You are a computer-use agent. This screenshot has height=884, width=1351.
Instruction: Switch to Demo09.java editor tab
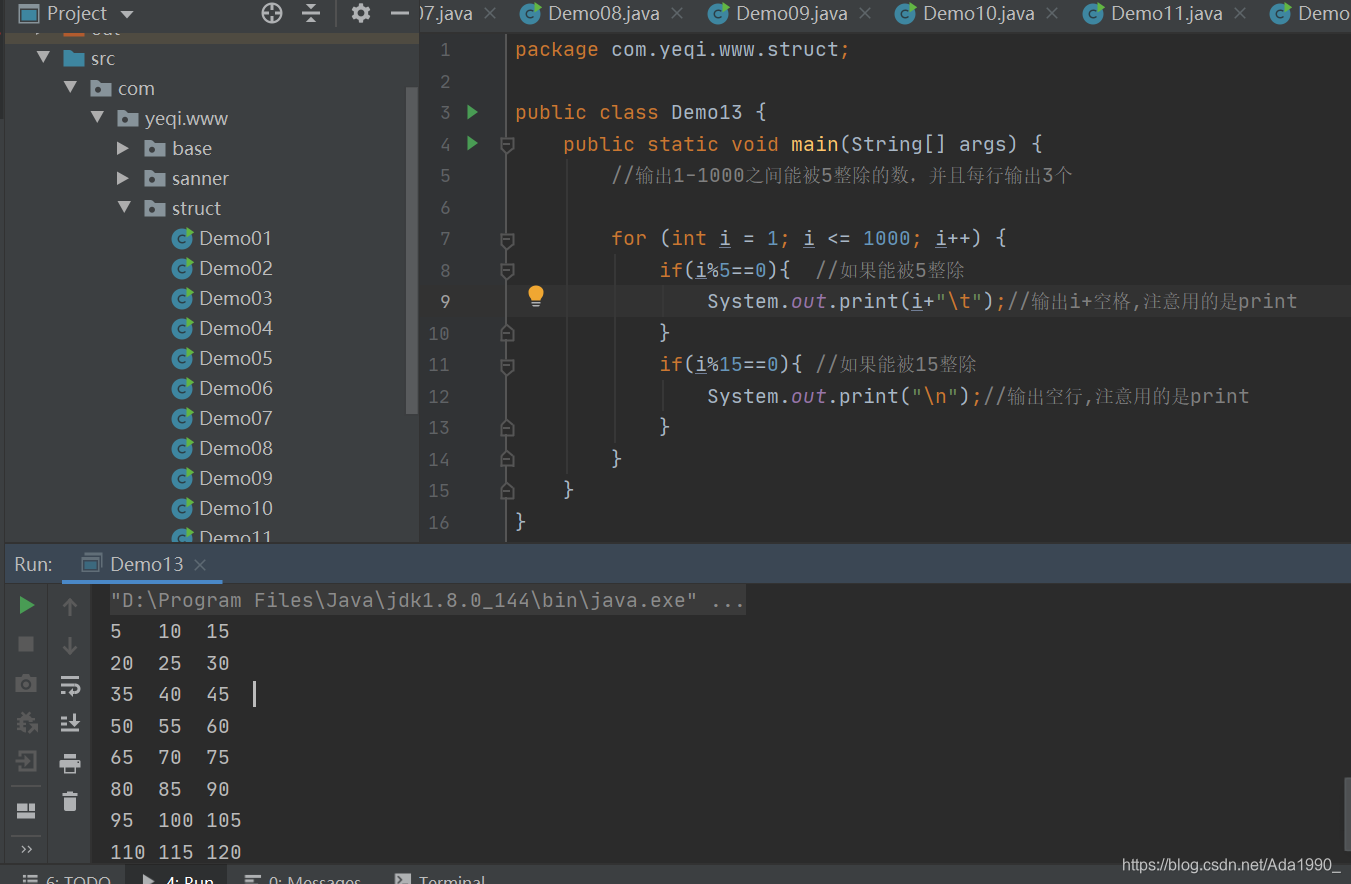[792, 13]
